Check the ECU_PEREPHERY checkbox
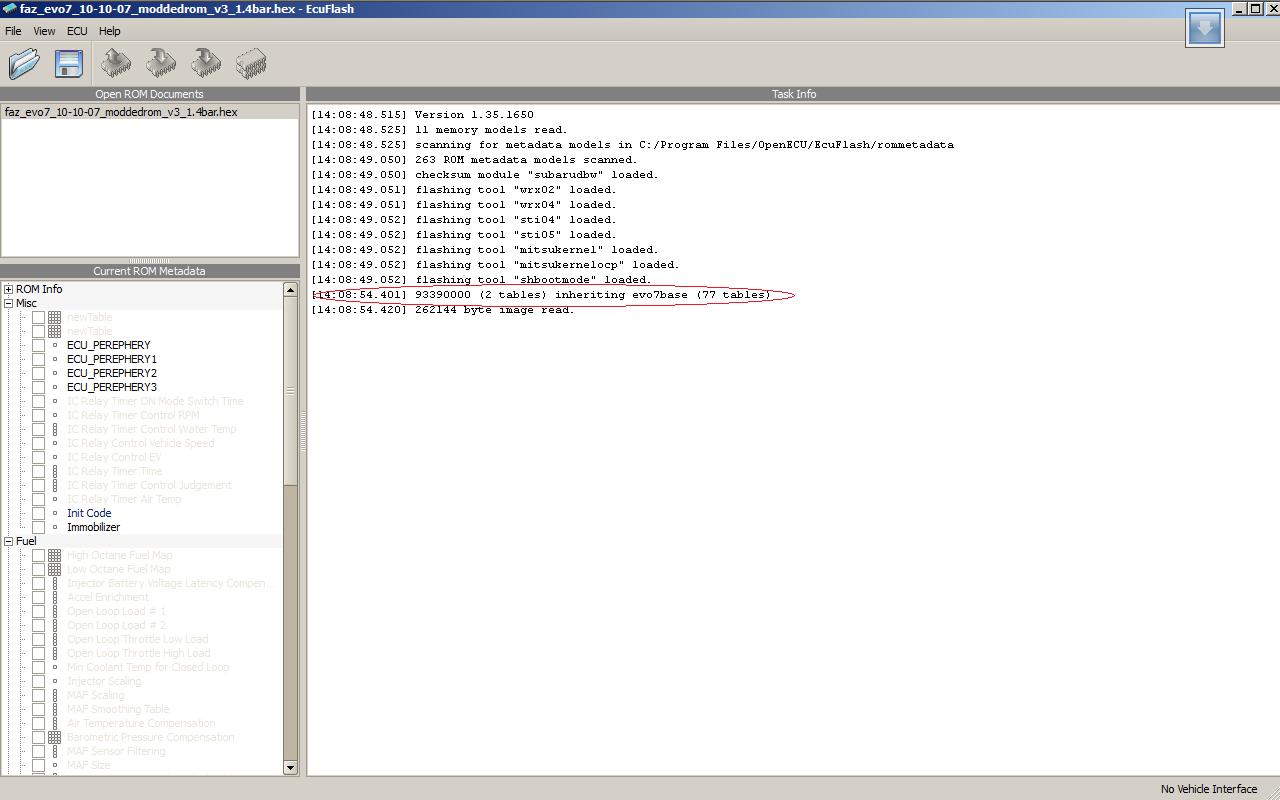Screen dimensions: 1280x800 (38, 345)
